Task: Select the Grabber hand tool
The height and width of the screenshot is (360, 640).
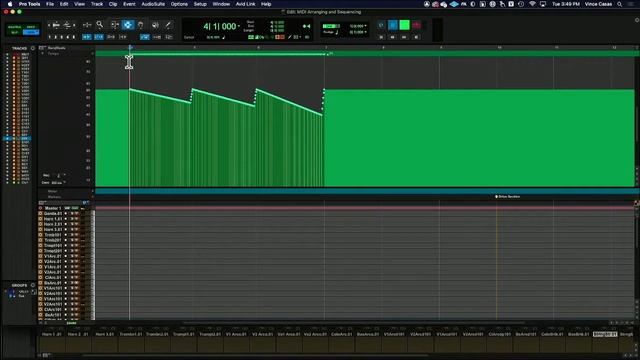Action: tap(140, 25)
